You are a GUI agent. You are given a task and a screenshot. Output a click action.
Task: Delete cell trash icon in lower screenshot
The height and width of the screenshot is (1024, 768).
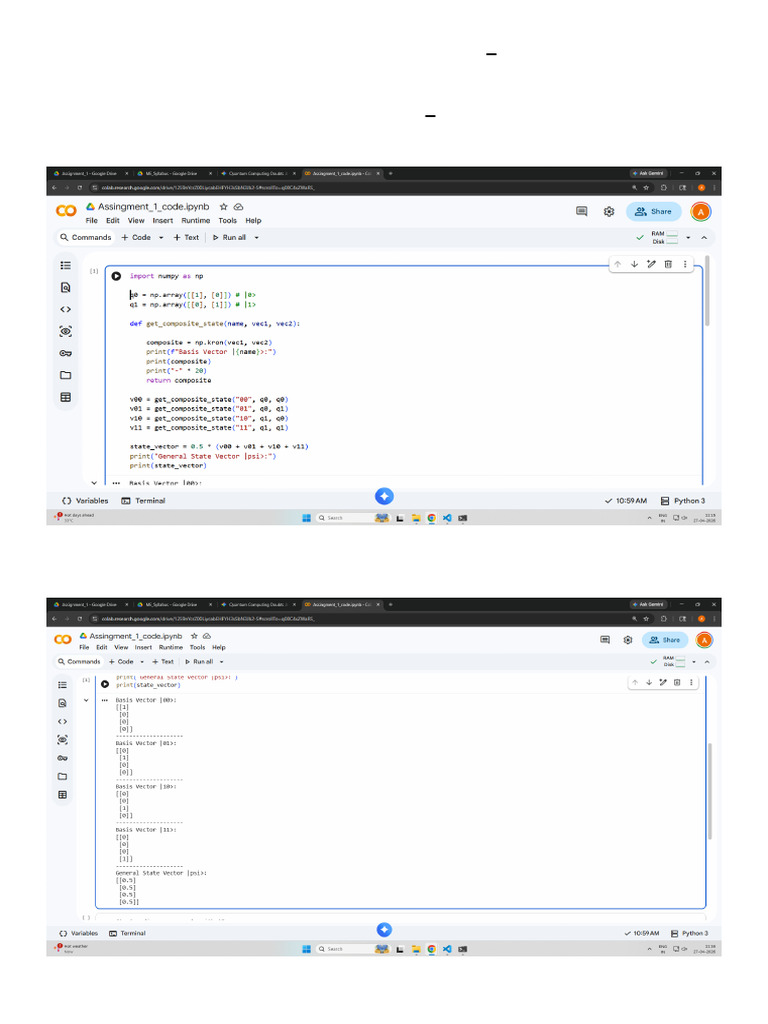(x=677, y=682)
